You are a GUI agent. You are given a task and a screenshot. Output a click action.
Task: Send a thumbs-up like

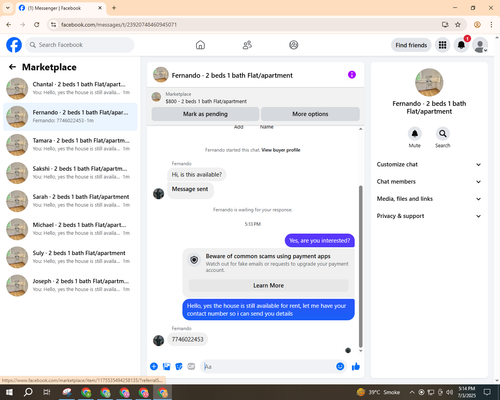[356, 367]
